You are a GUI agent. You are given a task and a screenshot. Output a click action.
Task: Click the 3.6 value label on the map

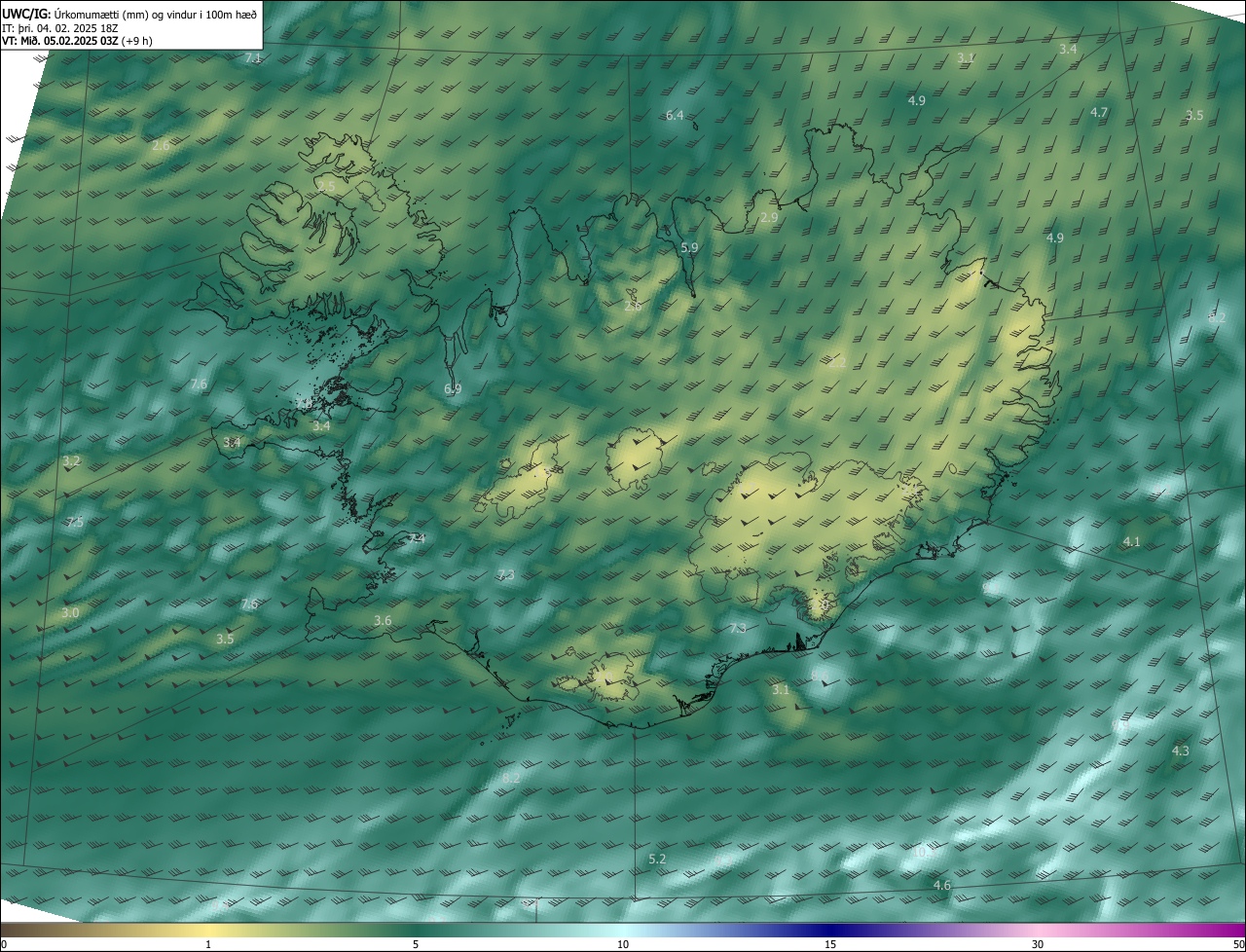pos(383,621)
